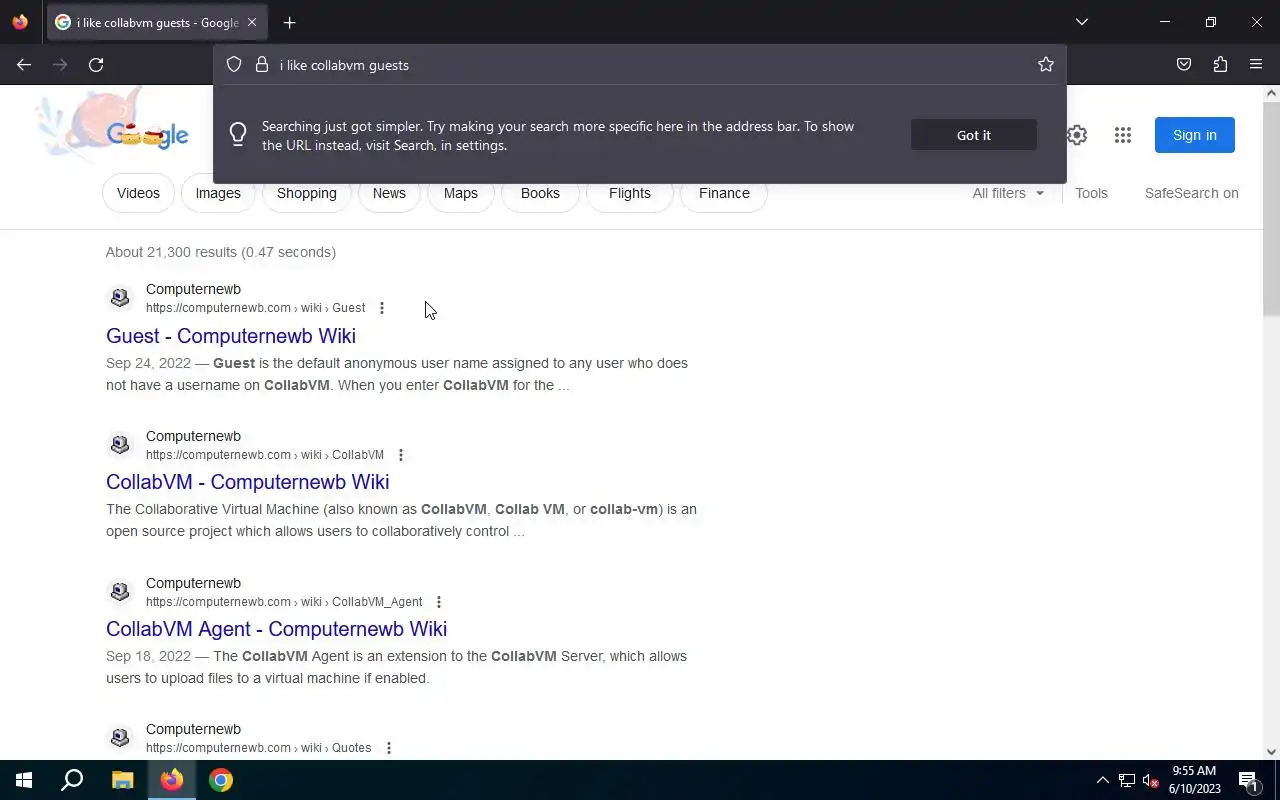Launch File Explorer from the taskbar

[x=122, y=780]
